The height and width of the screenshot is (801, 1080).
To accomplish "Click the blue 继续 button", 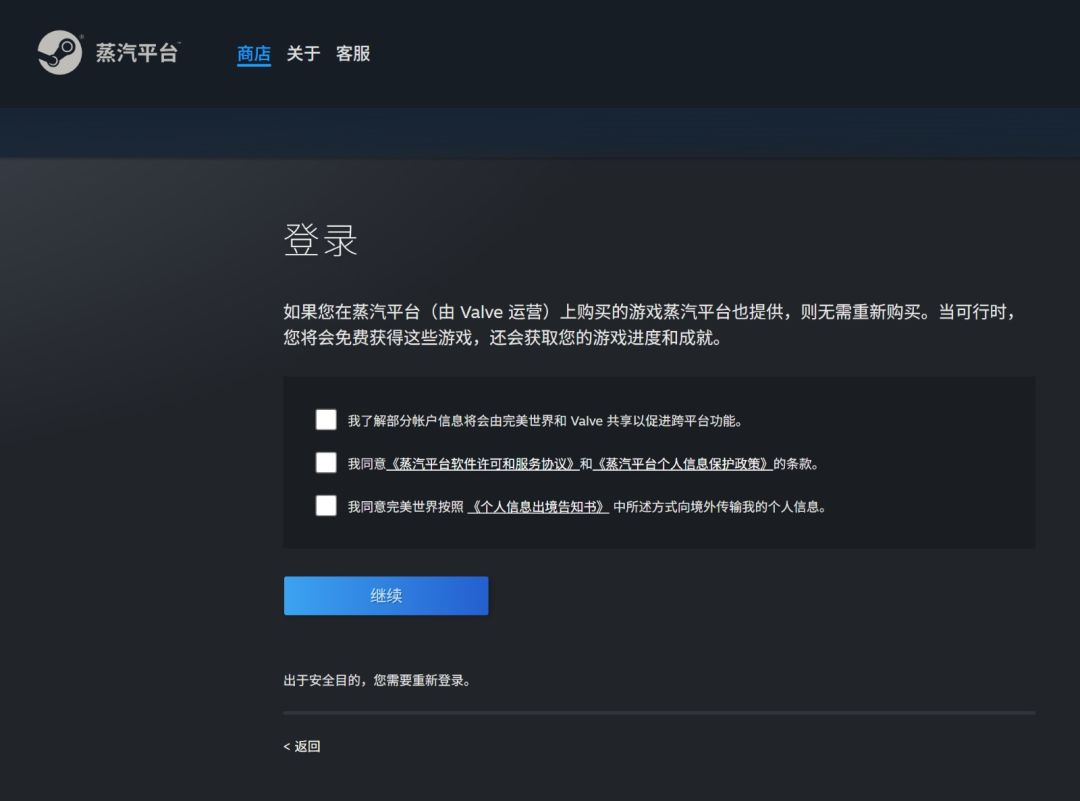I will 386,596.
